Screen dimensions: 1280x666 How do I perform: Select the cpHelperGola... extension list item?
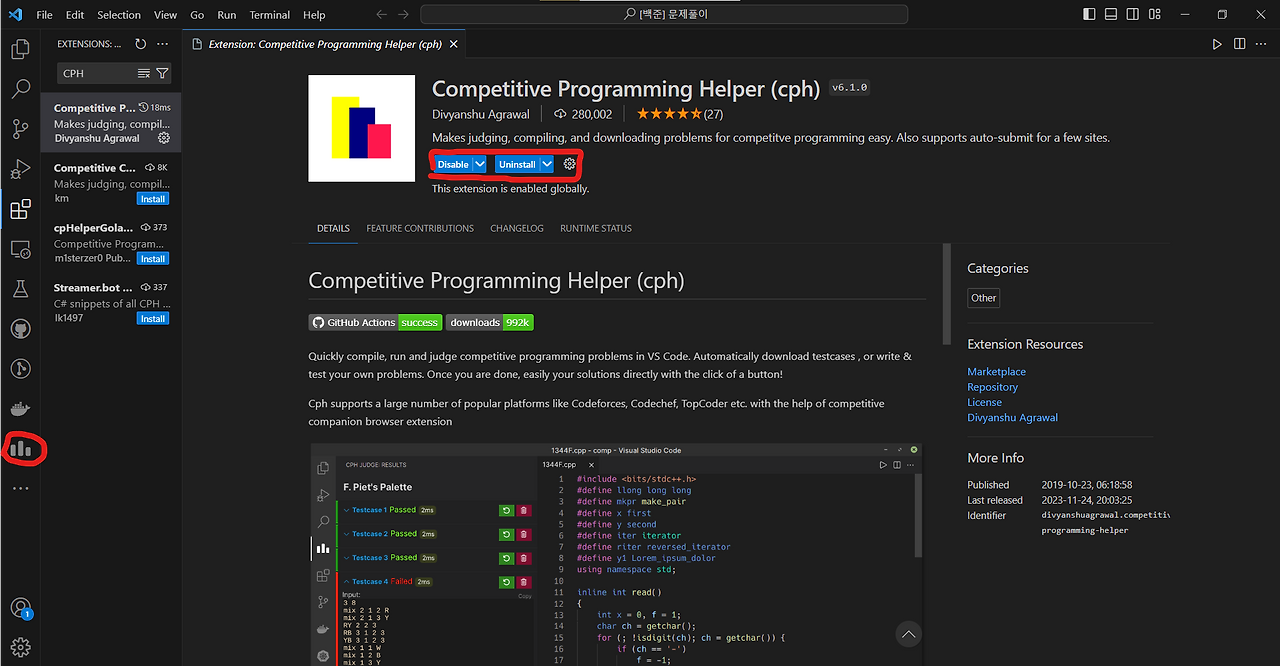(111, 243)
